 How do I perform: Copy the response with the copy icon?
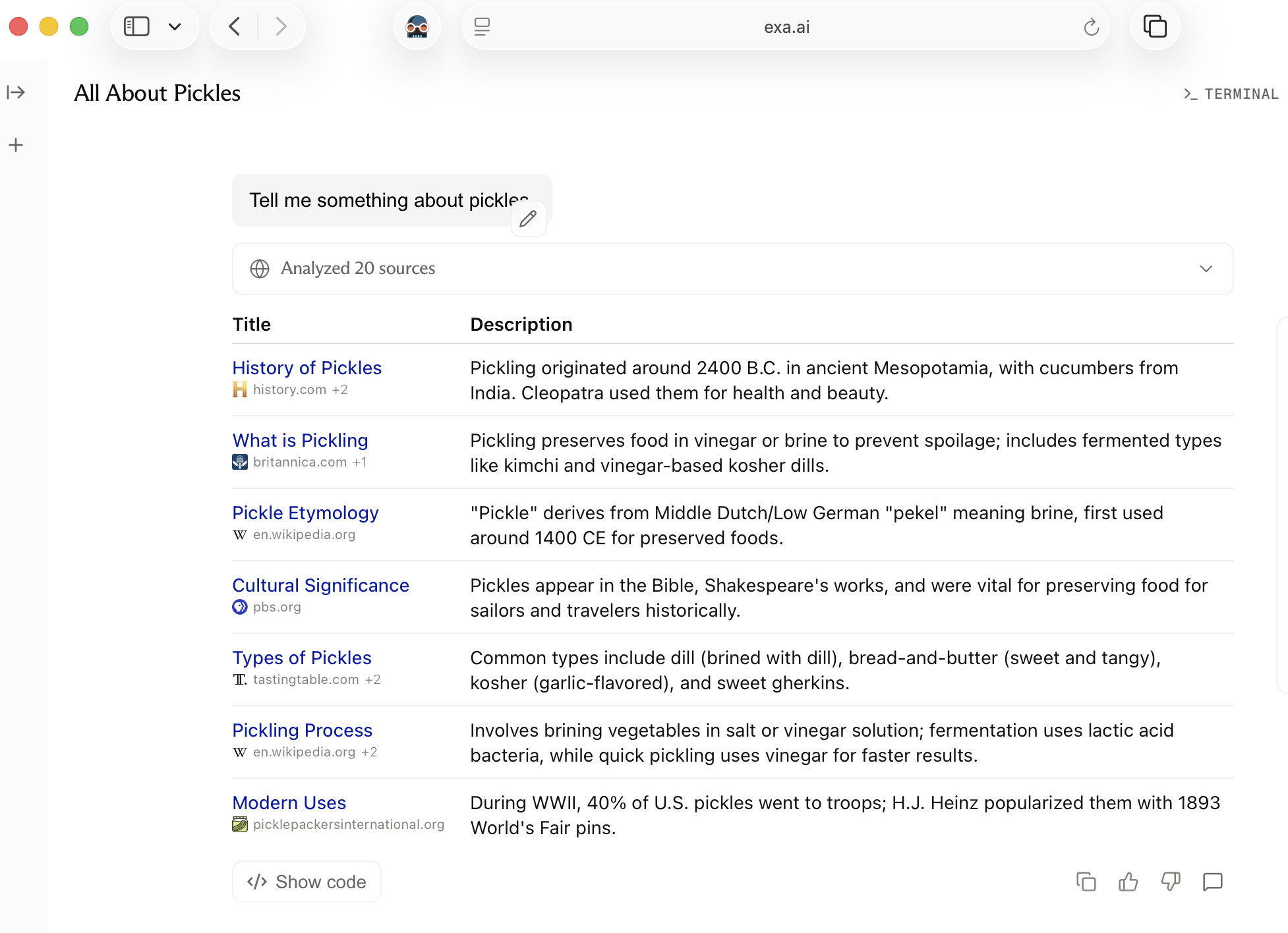click(1086, 882)
